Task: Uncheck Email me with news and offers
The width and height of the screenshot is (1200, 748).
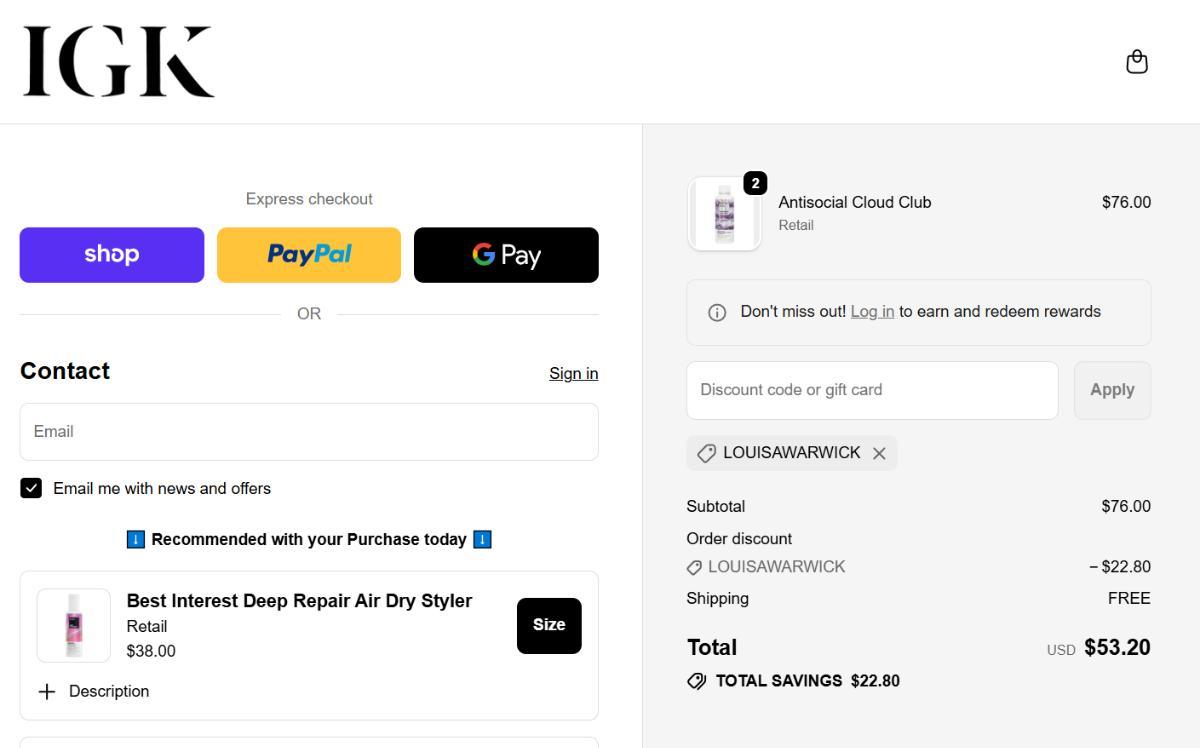Action: [31, 488]
